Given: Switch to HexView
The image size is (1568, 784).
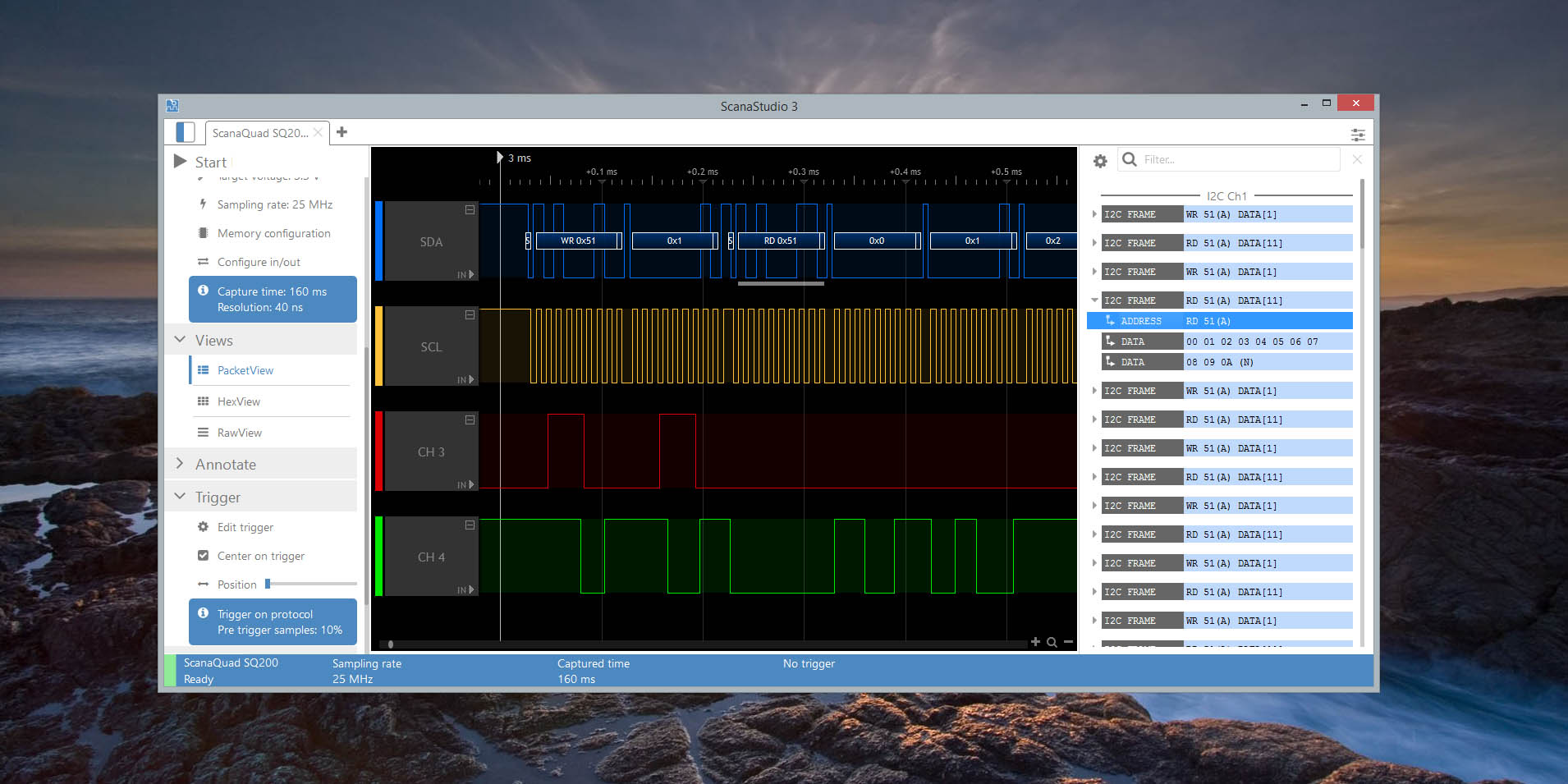Looking at the screenshot, I should coord(239,401).
